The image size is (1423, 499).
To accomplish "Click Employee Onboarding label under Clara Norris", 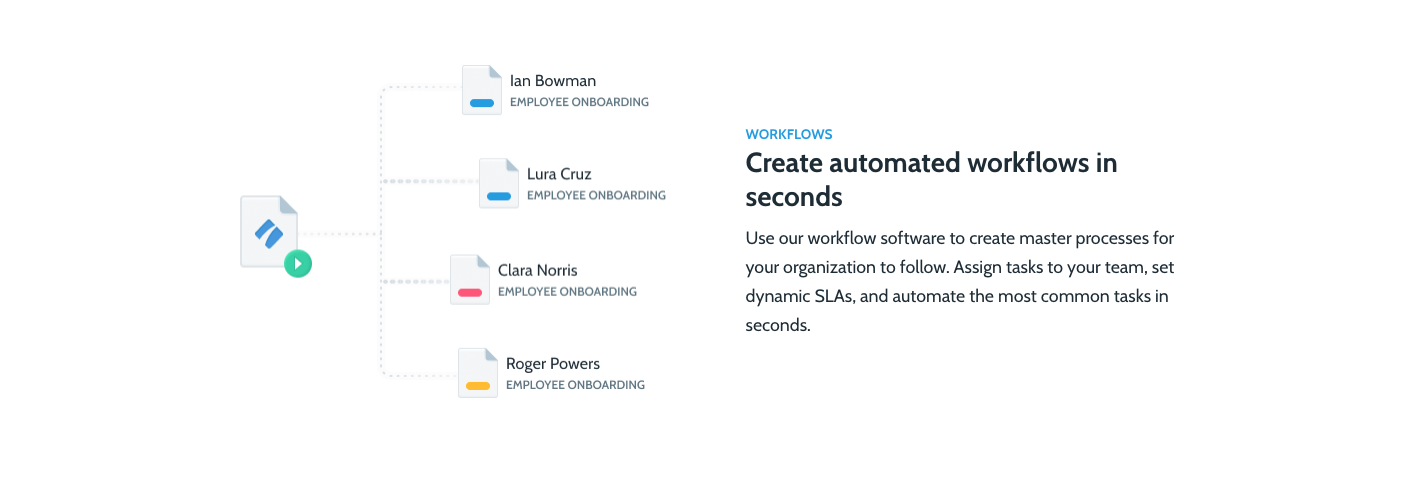I will (x=567, y=292).
